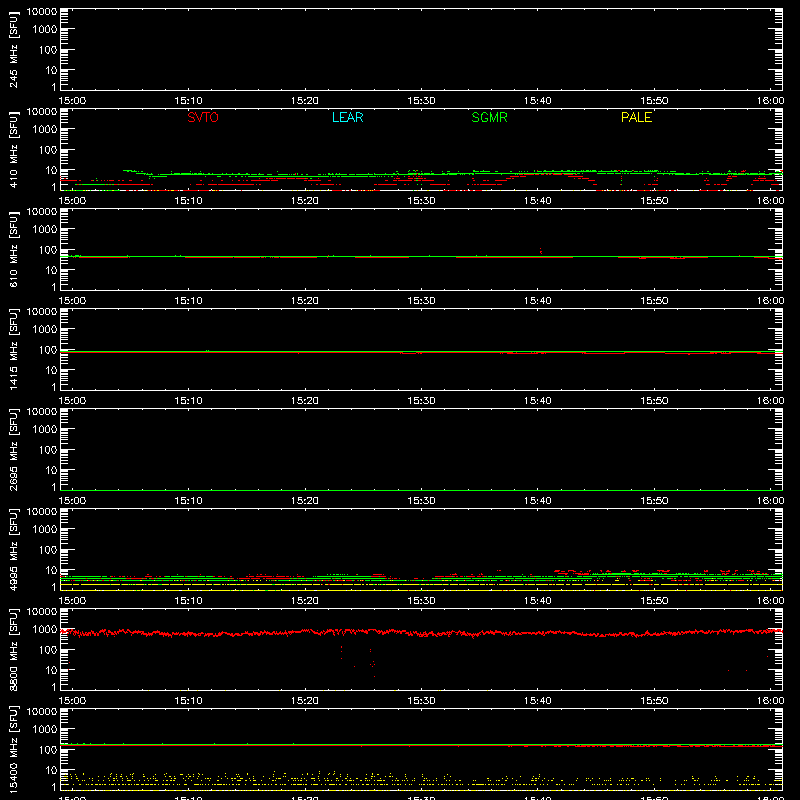Click the noisy red trace in 8800 MHz plot
The width and height of the screenshot is (800, 800).
pos(421,633)
